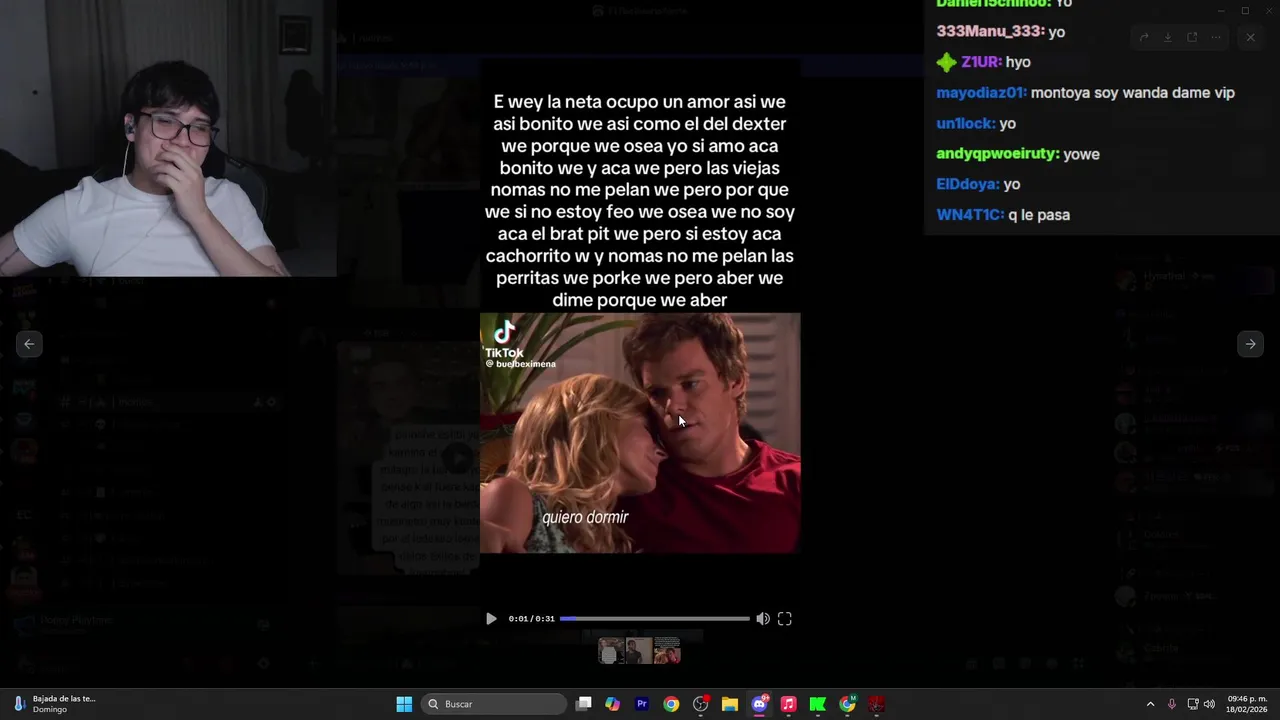Download the media file

1168,38
